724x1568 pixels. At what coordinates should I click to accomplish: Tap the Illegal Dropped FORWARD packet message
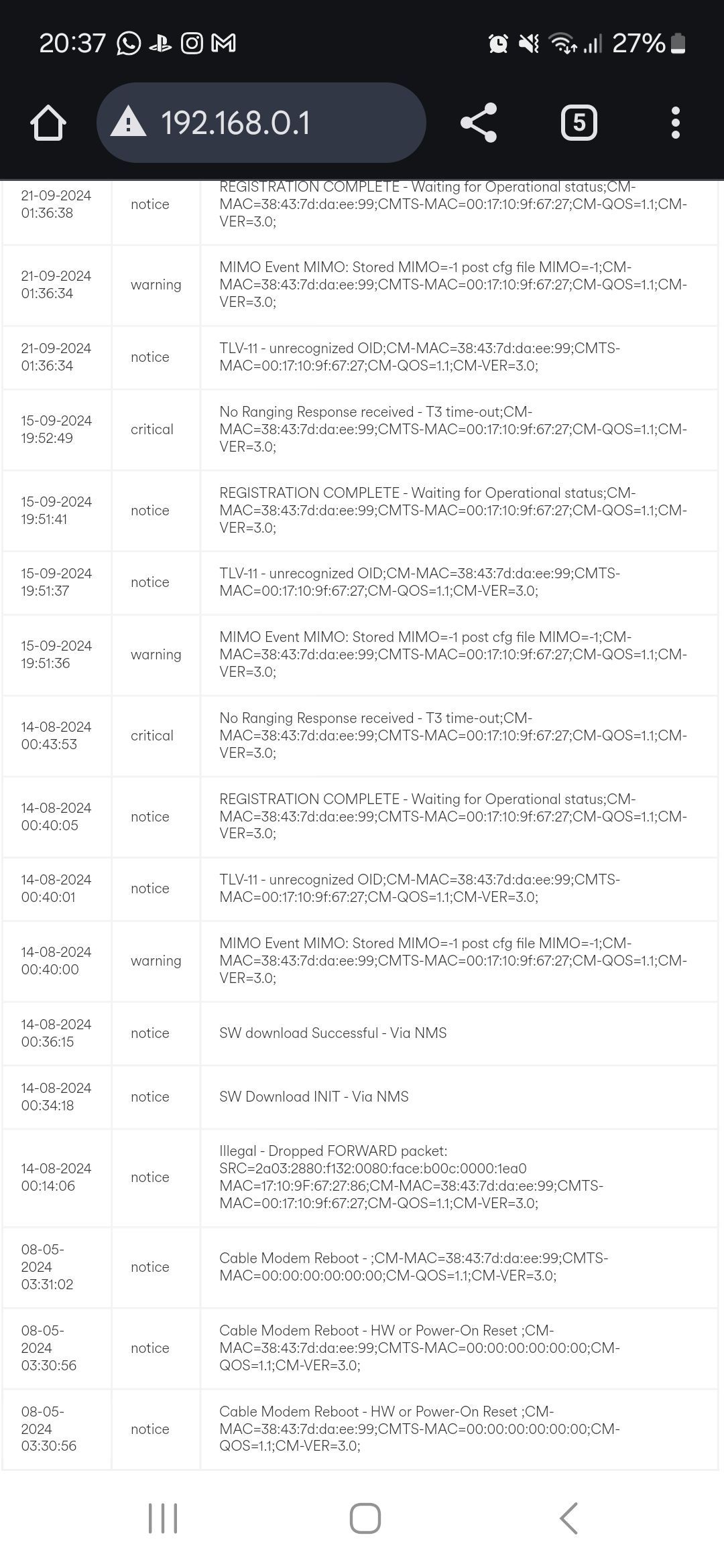click(x=411, y=1177)
